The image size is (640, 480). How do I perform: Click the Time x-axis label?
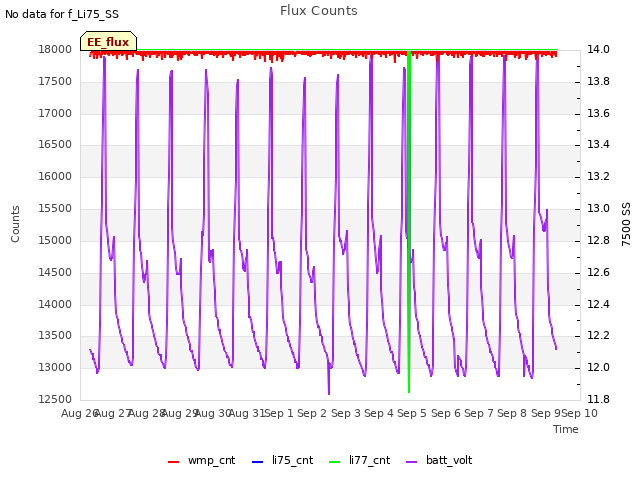pos(566,429)
